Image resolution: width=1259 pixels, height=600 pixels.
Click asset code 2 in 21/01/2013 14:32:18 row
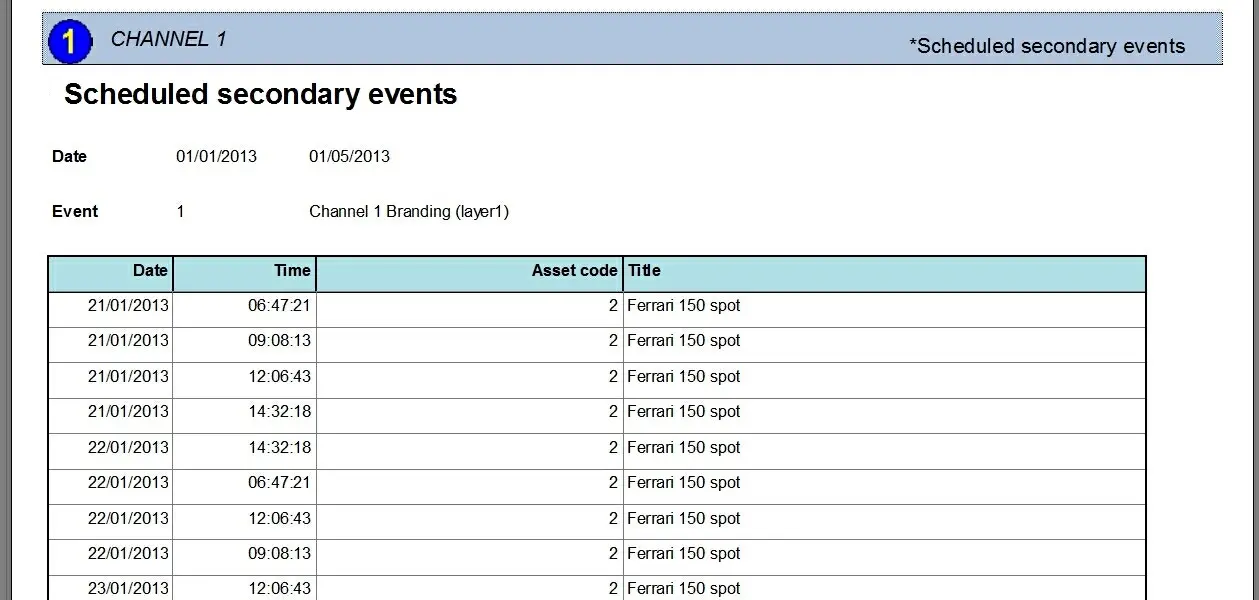point(613,412)
